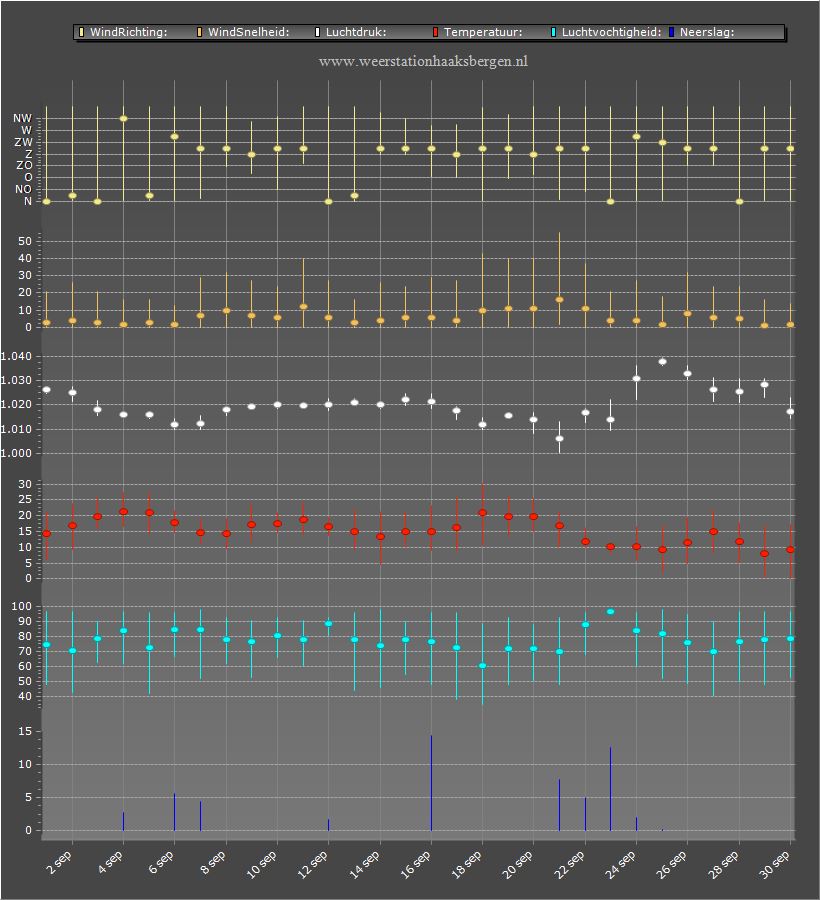Click the 4 sep date label
This screenshot has width=820, height=900.
point(110,863)
